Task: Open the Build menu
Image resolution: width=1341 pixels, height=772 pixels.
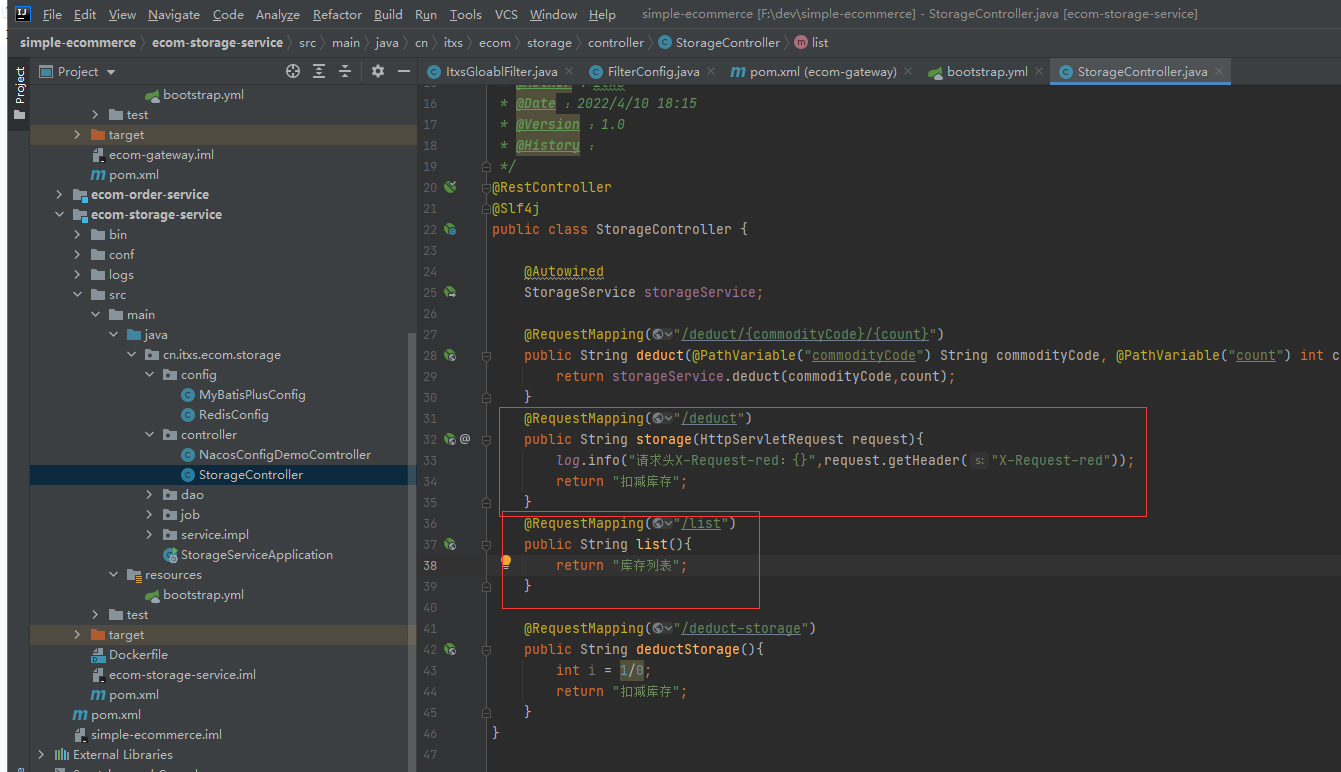Action: (x=388, y=14)
